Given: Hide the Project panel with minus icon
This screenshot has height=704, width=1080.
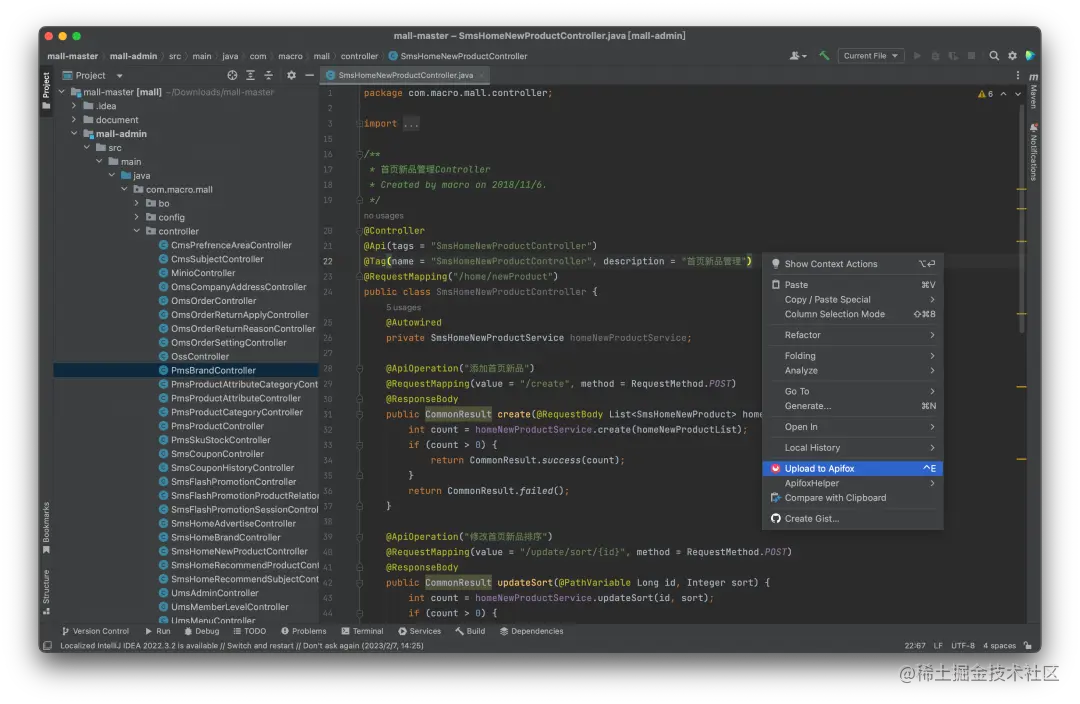Looking at the screenshot, I should [310, 75].
